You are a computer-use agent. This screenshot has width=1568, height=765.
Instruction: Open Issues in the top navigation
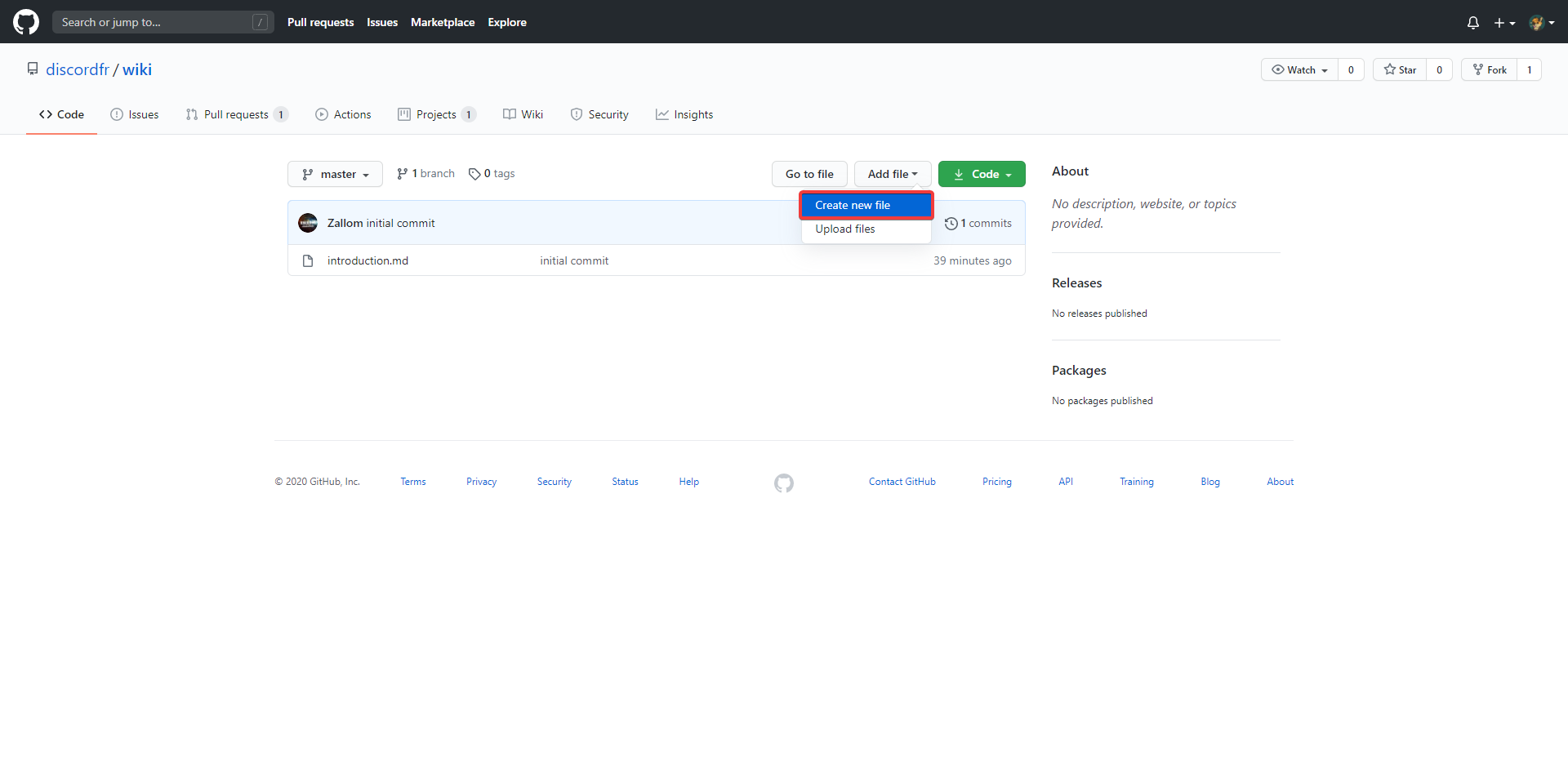coord(382,22)
